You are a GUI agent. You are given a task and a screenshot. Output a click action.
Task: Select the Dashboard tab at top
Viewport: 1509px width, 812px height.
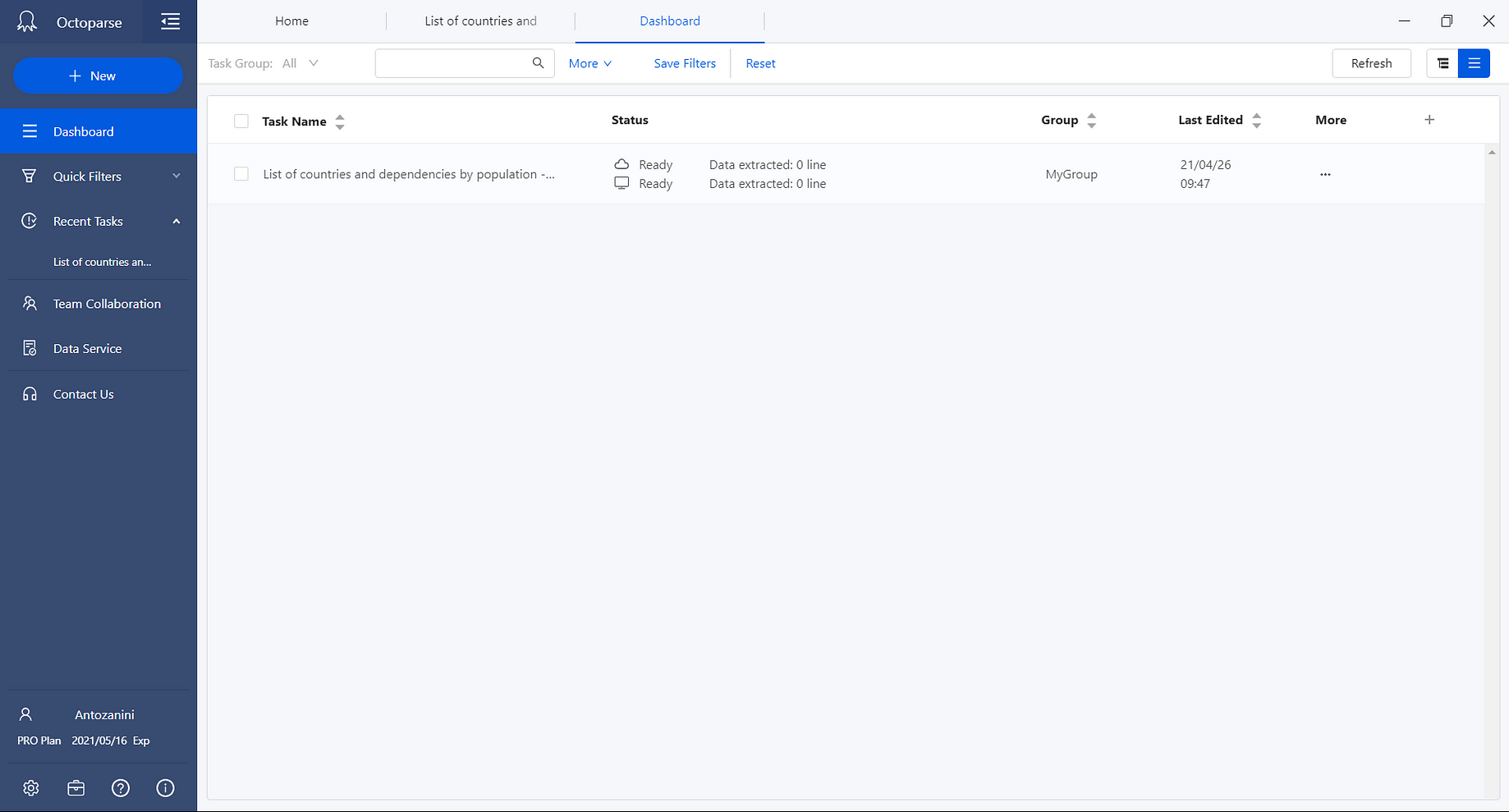coord(670,21)
